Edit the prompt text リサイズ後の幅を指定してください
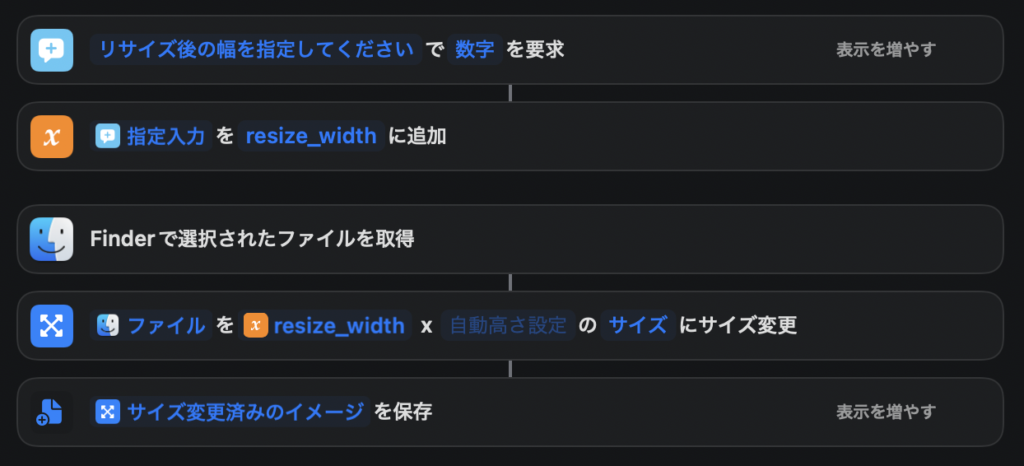The width and height of the screenshot is (1024, 466). [254, 49]
